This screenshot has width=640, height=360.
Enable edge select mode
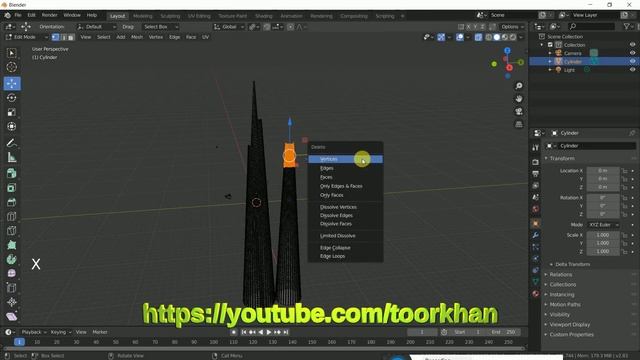coord(63,37)
